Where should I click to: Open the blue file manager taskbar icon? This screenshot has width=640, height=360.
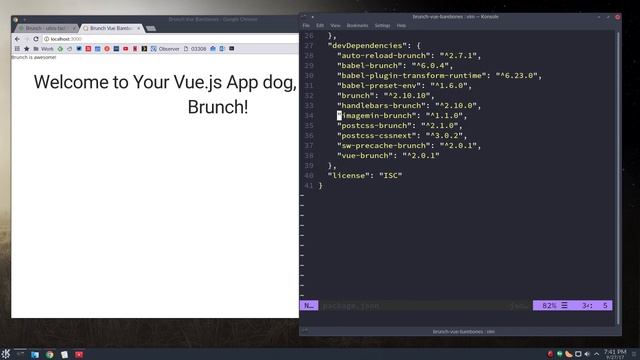click(35, 354)
